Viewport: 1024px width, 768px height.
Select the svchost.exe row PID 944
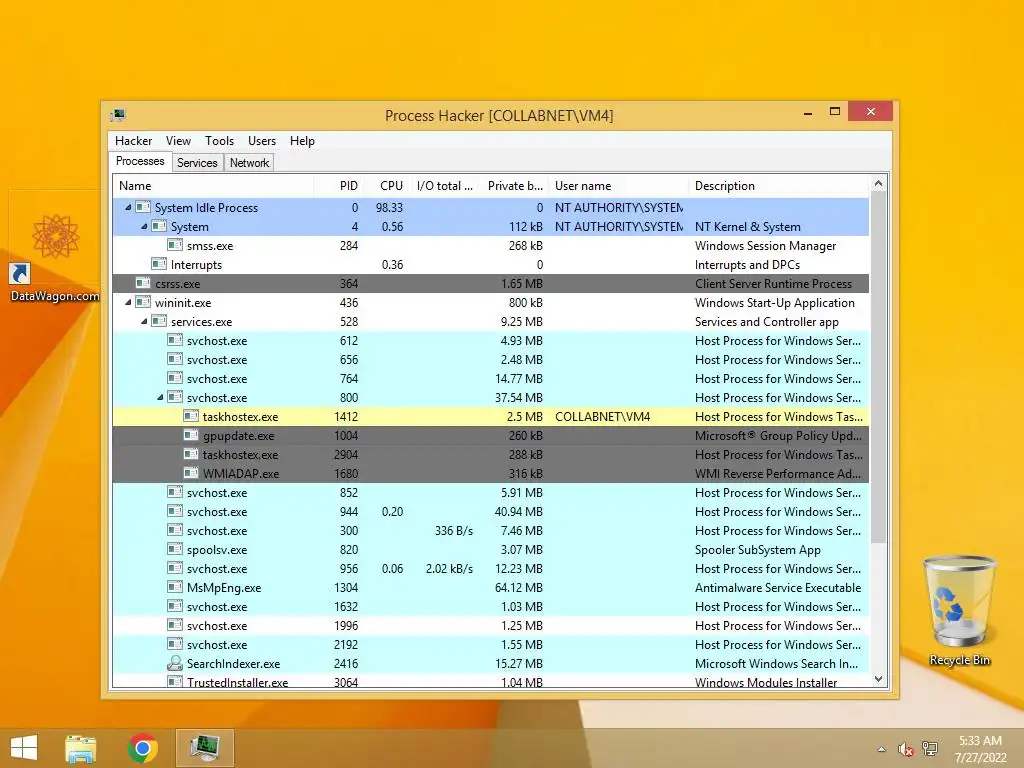pyautogui.click(x=490, y=511)
